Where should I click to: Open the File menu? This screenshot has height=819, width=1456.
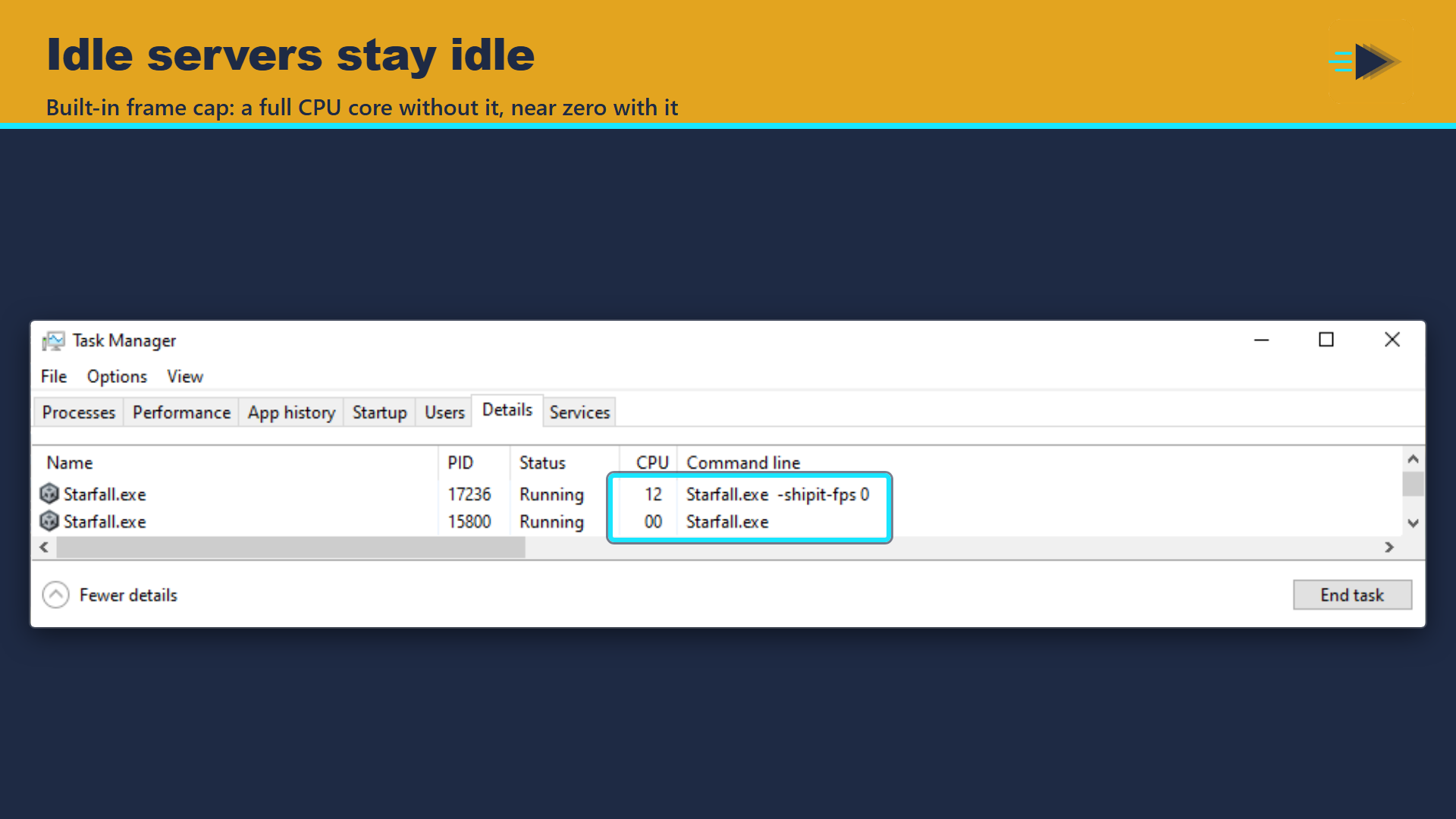pyautogui.click(x=54, y=377)
